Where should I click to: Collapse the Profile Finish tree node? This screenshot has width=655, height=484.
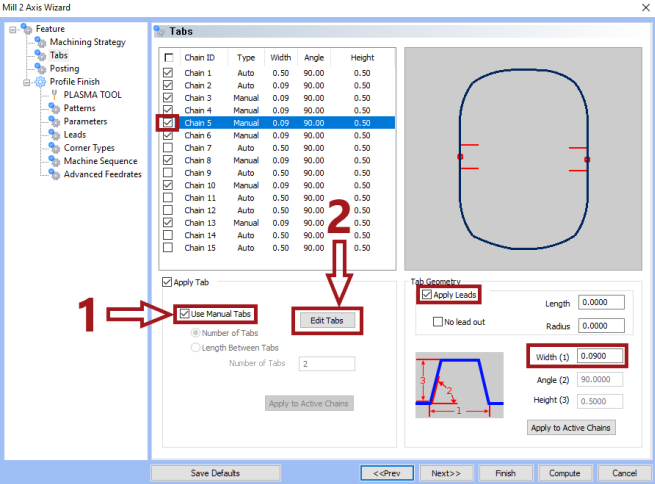click(26, 82)
